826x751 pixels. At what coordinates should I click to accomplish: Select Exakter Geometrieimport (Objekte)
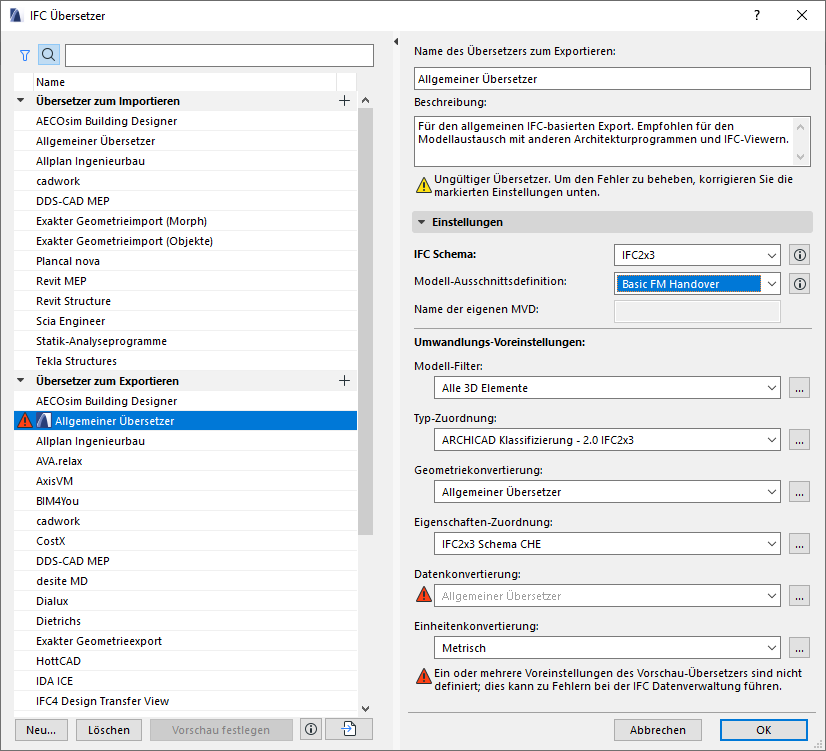coord(185,241)
